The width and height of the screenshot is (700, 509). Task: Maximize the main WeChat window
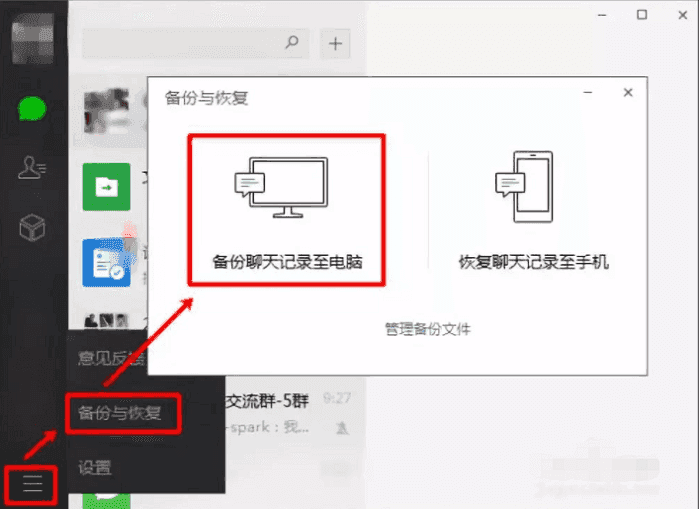(x=642, y=15)
